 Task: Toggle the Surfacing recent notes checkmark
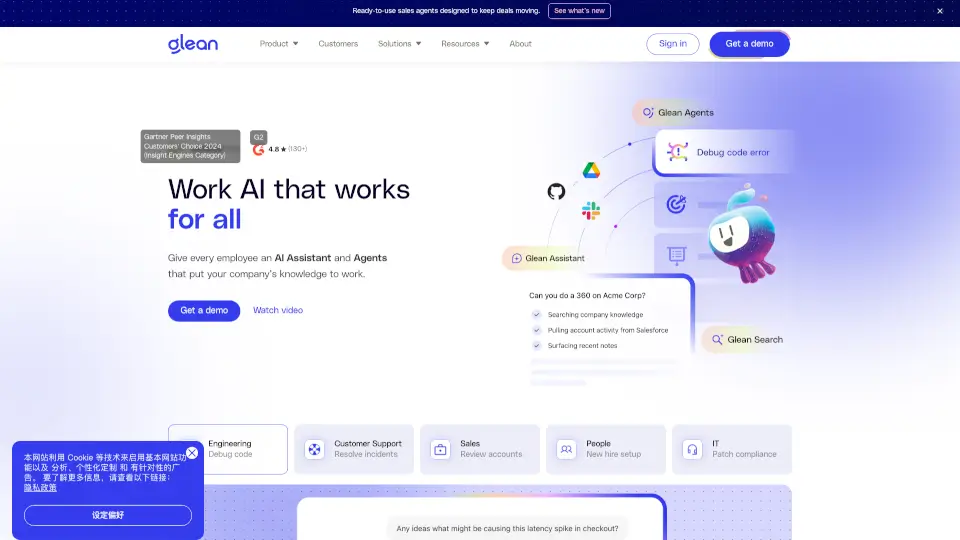537,346
